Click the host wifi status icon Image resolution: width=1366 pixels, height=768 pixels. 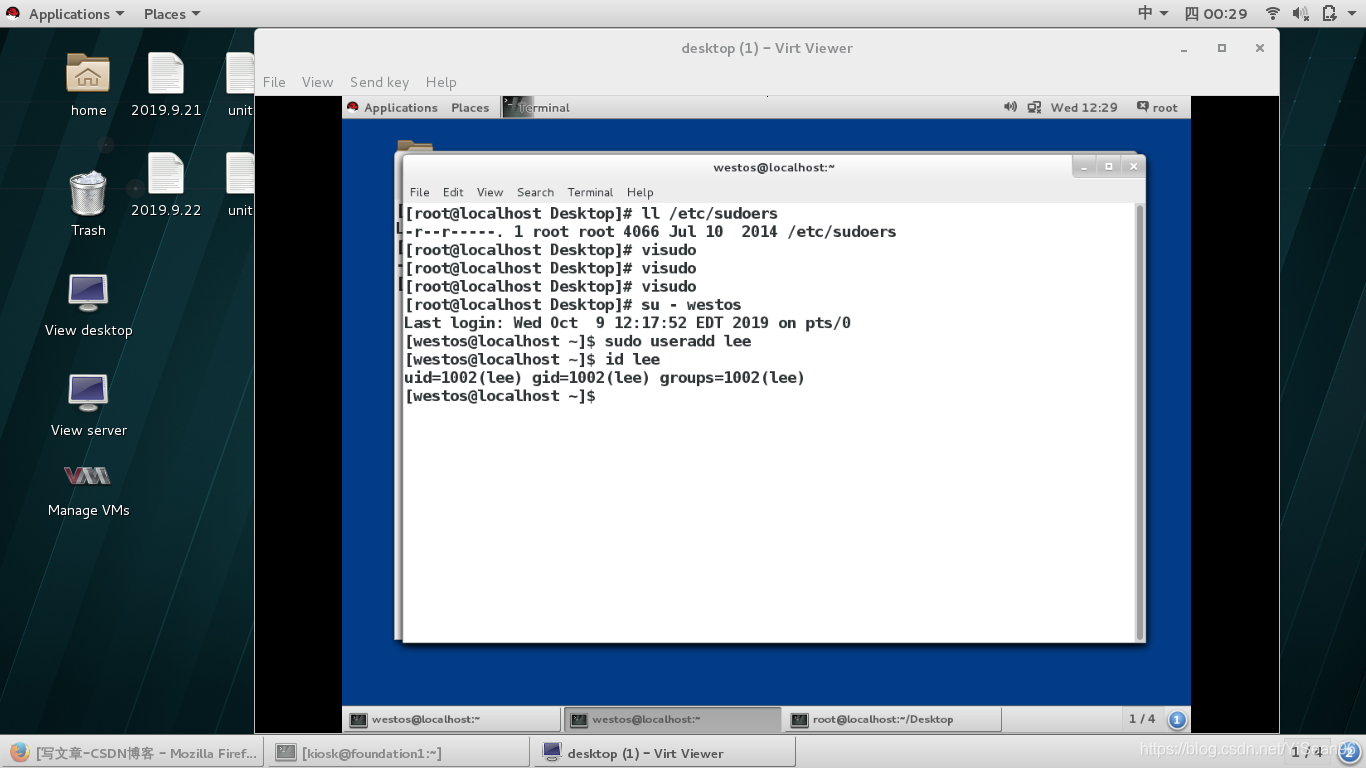pos(1273,13)
